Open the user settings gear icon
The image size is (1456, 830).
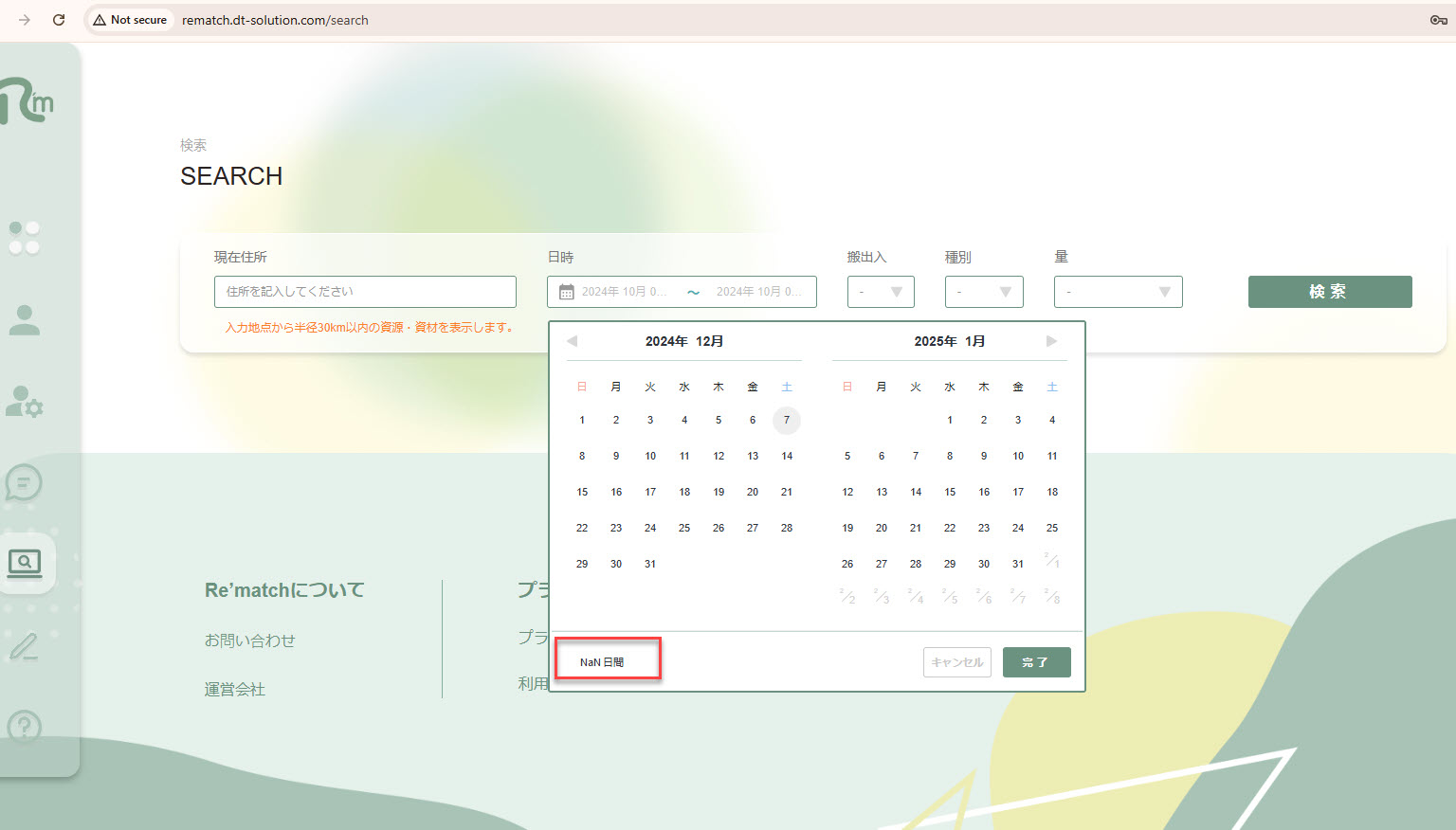25,402
